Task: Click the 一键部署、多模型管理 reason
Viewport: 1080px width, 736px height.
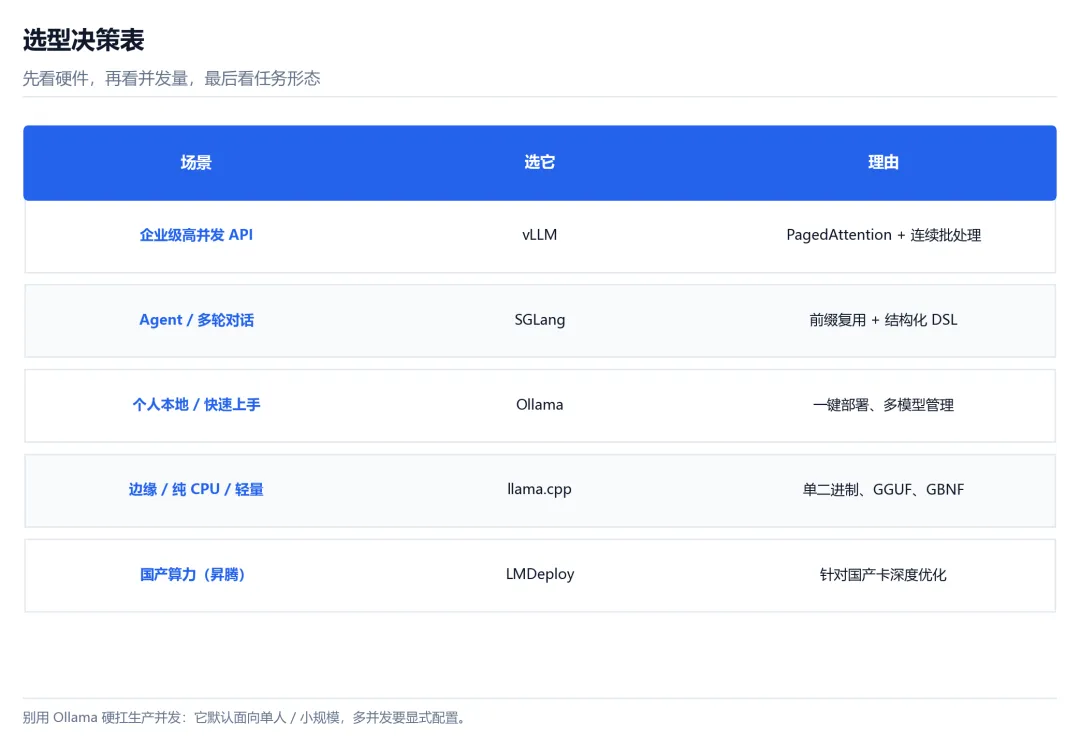Action: (883, 405)
